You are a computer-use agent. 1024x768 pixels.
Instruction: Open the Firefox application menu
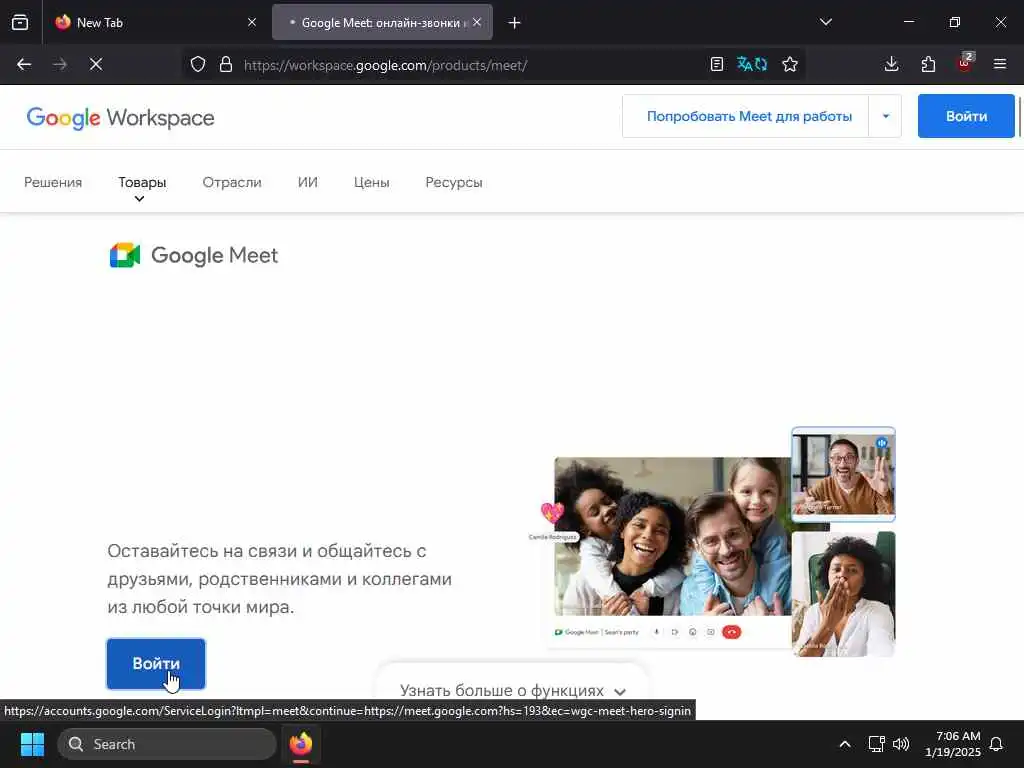[x=1000, y=64]
